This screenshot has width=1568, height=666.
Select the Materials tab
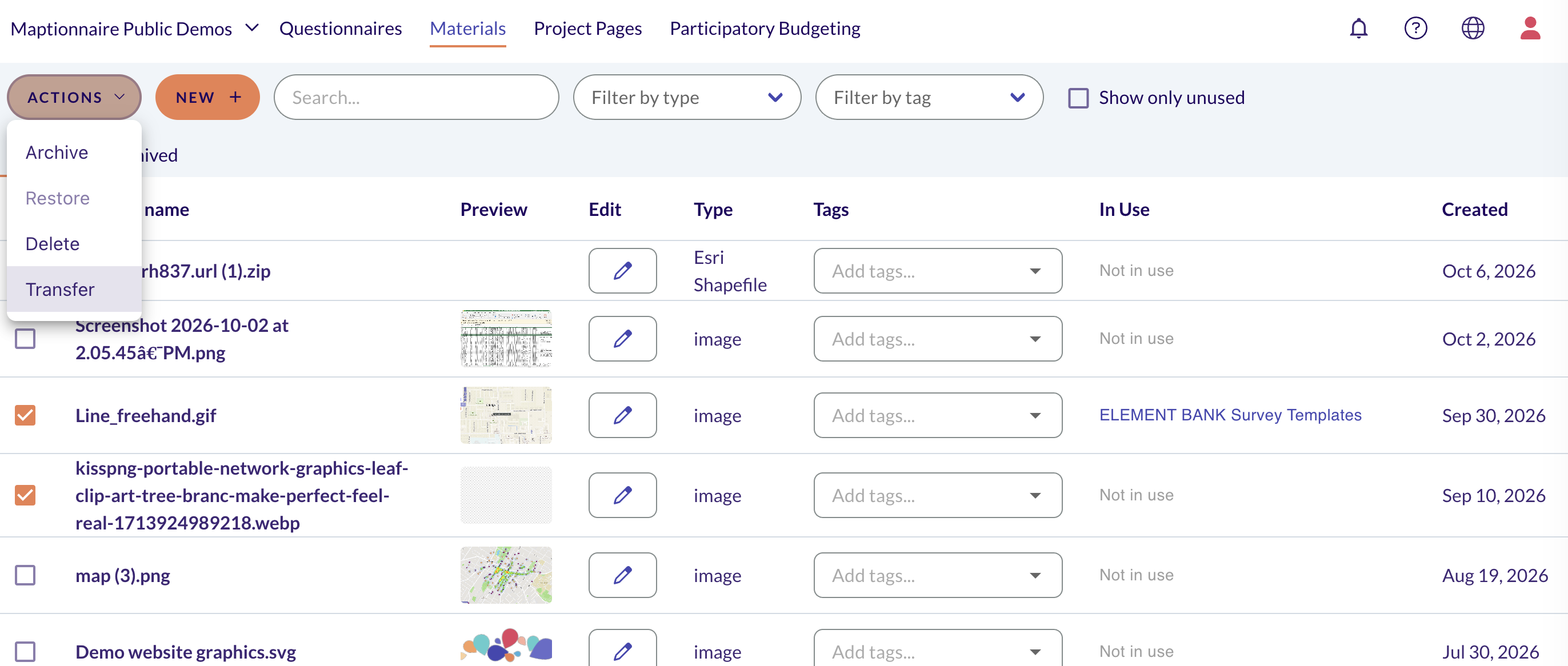pyautogui.click(x=467, y=29)
